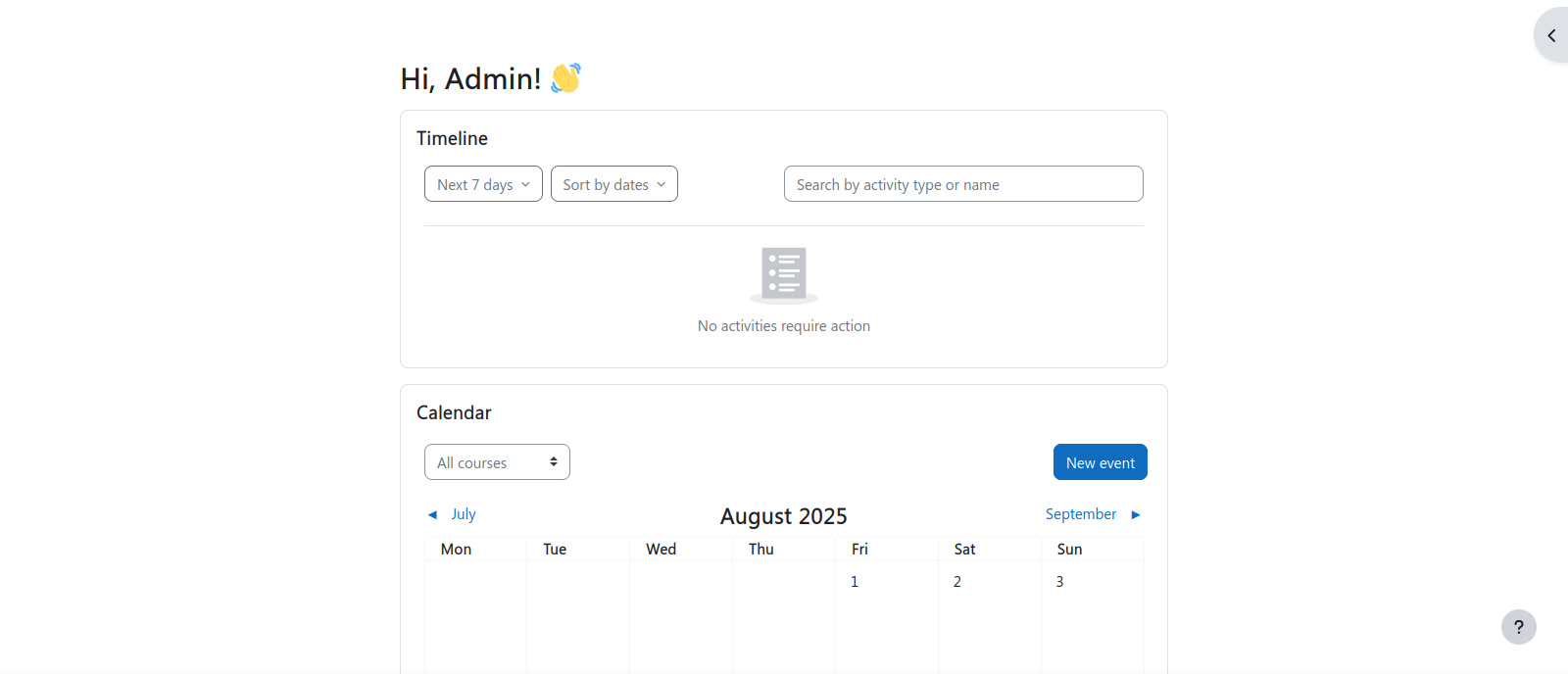Click the up-down arrows on All courses
This screenshot has height=674, width=1568.
point(554,462)
